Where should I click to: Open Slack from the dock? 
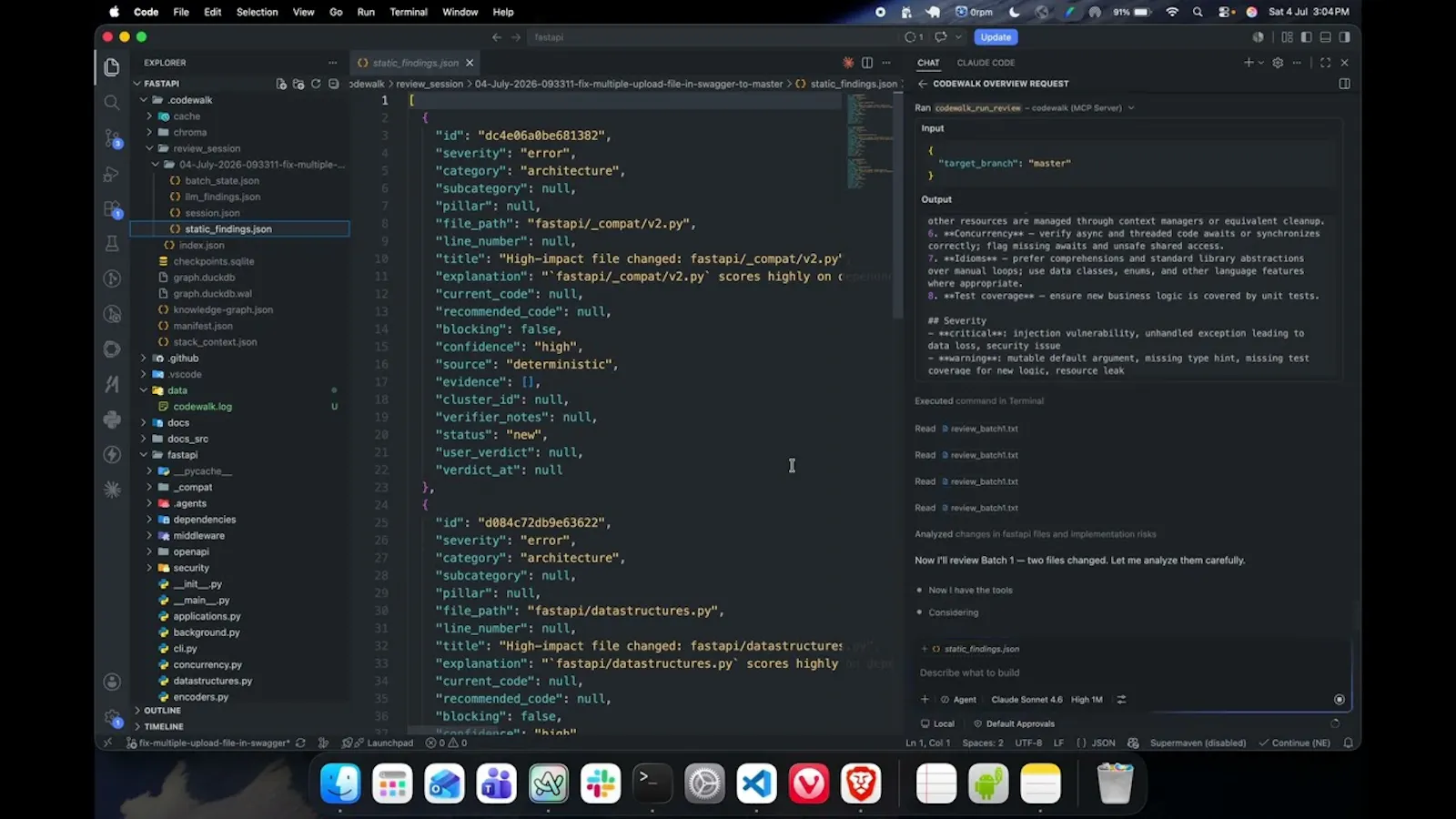coord(601,784)
